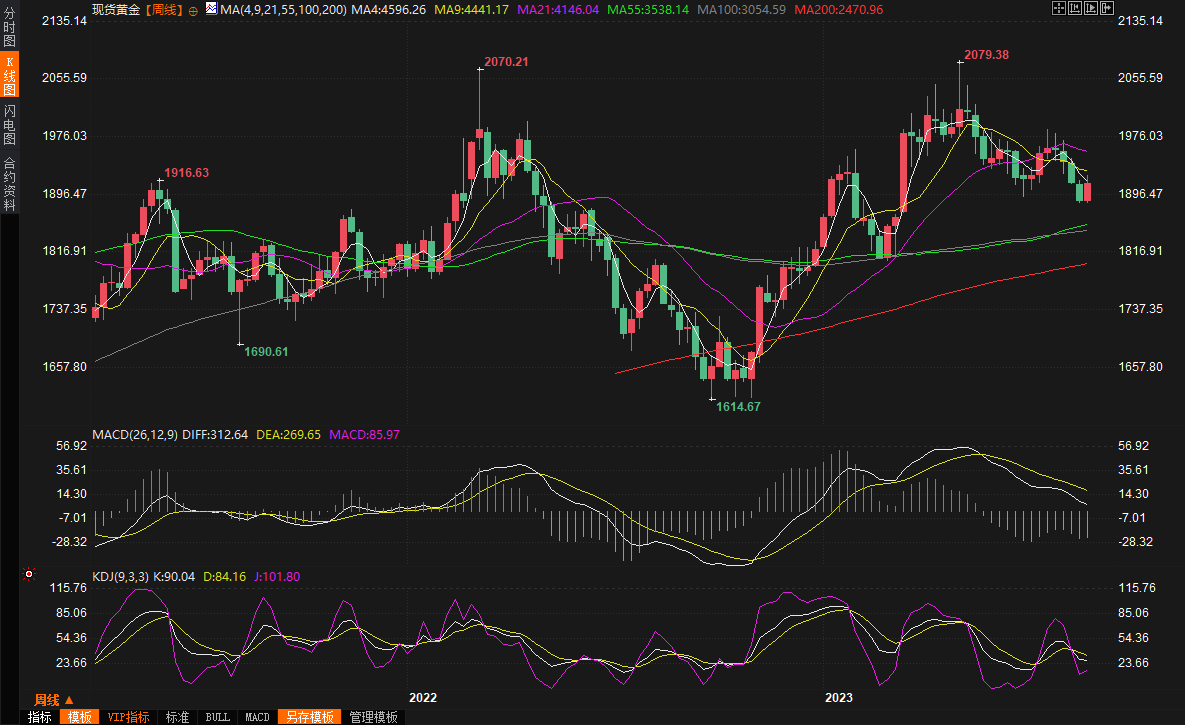Click the expand-panel arrow icon at top right
This screenshot has height=725, width=1185.
pos(1108,8)
